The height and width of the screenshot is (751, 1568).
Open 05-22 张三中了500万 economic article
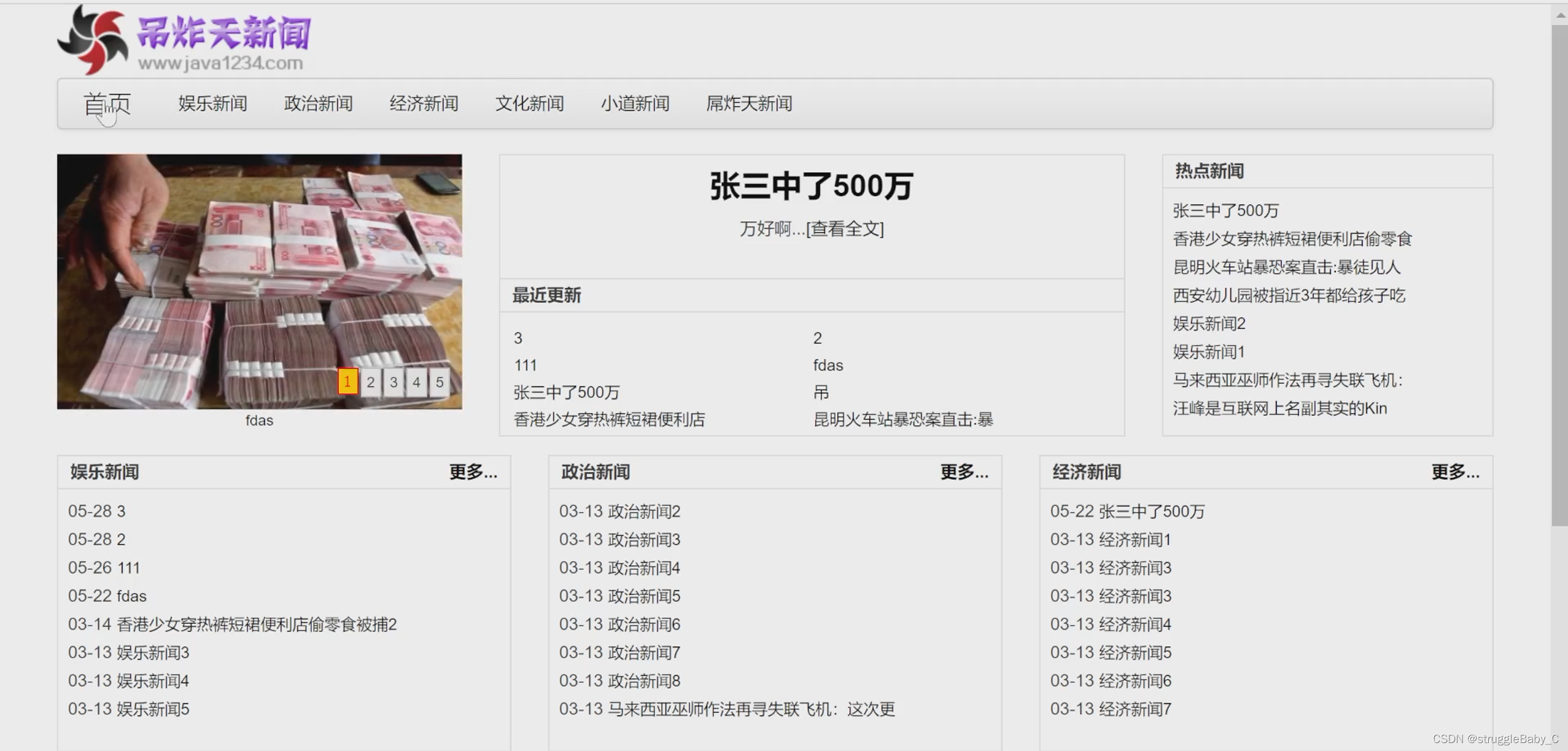pyautogui.click(x=1127, y=511)
